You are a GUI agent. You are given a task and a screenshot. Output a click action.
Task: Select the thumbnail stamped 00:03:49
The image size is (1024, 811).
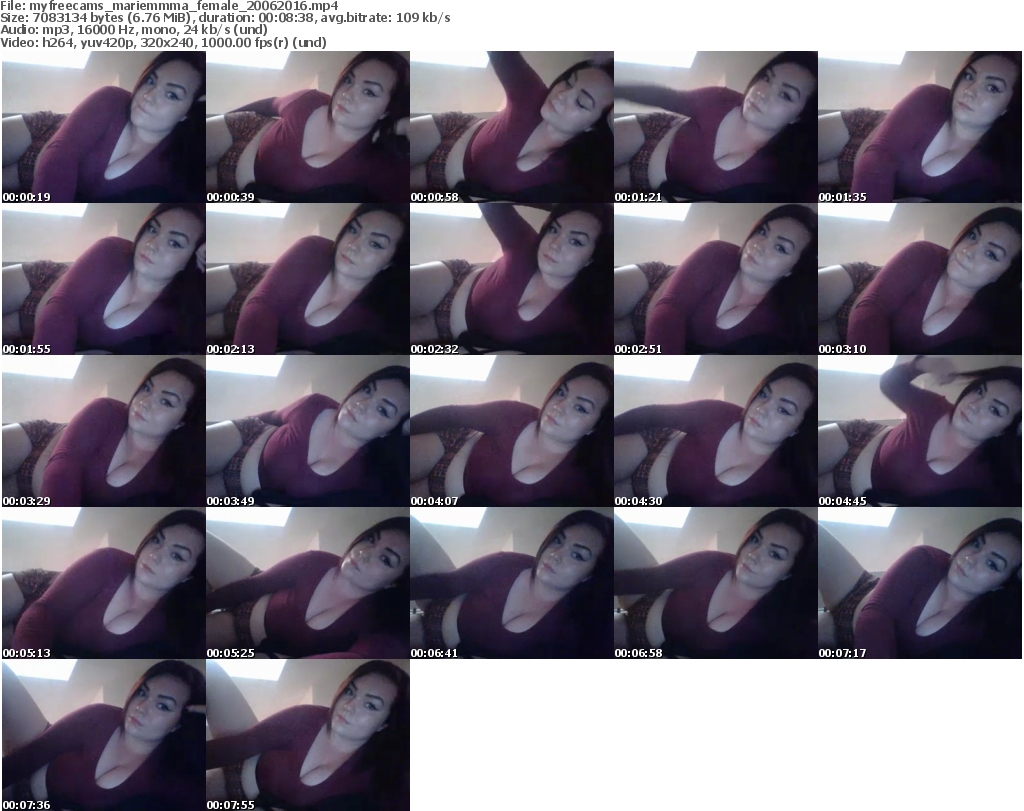308,431
